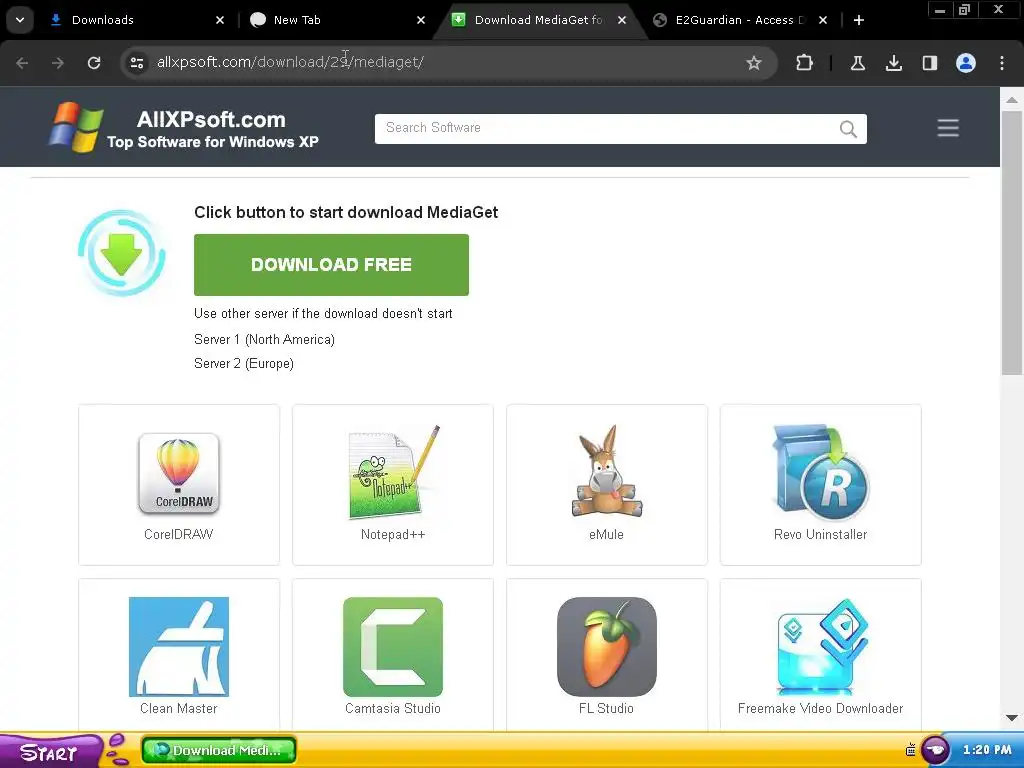
Task: Open site information icon in address bar
Action: click(137, 63)
